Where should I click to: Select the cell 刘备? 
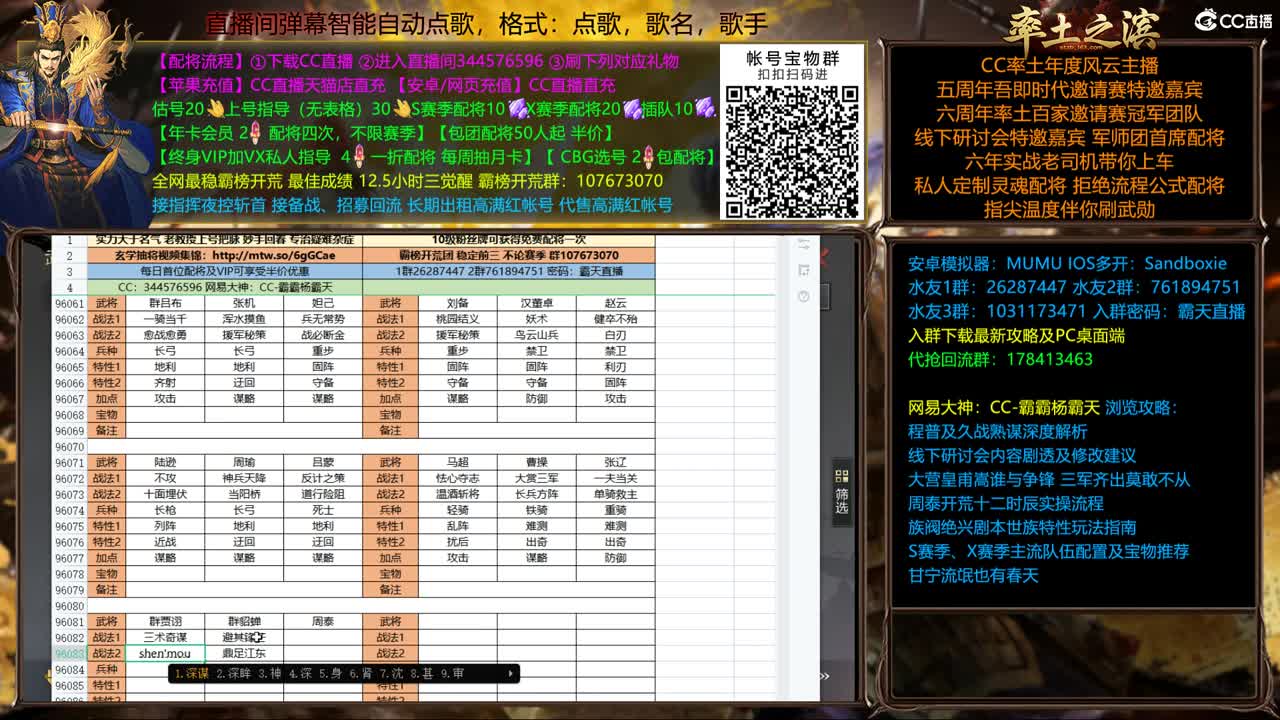click(x=458, y=303)
